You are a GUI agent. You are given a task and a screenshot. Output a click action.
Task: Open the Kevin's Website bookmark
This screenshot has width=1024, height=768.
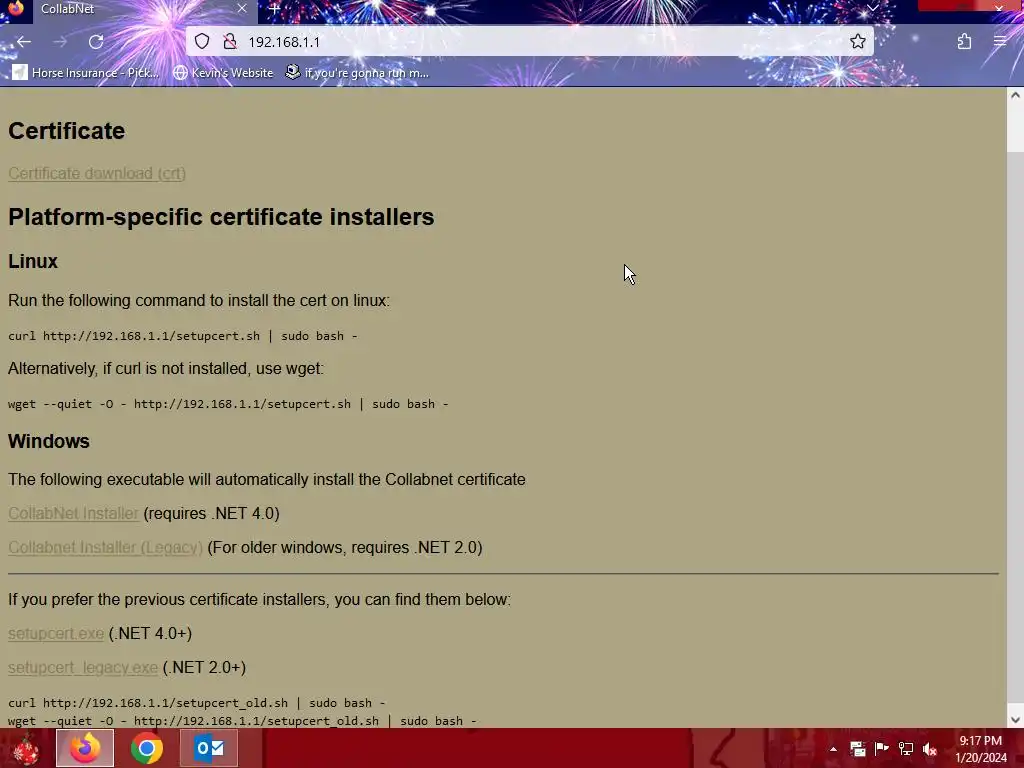click(x=223, y=72)
